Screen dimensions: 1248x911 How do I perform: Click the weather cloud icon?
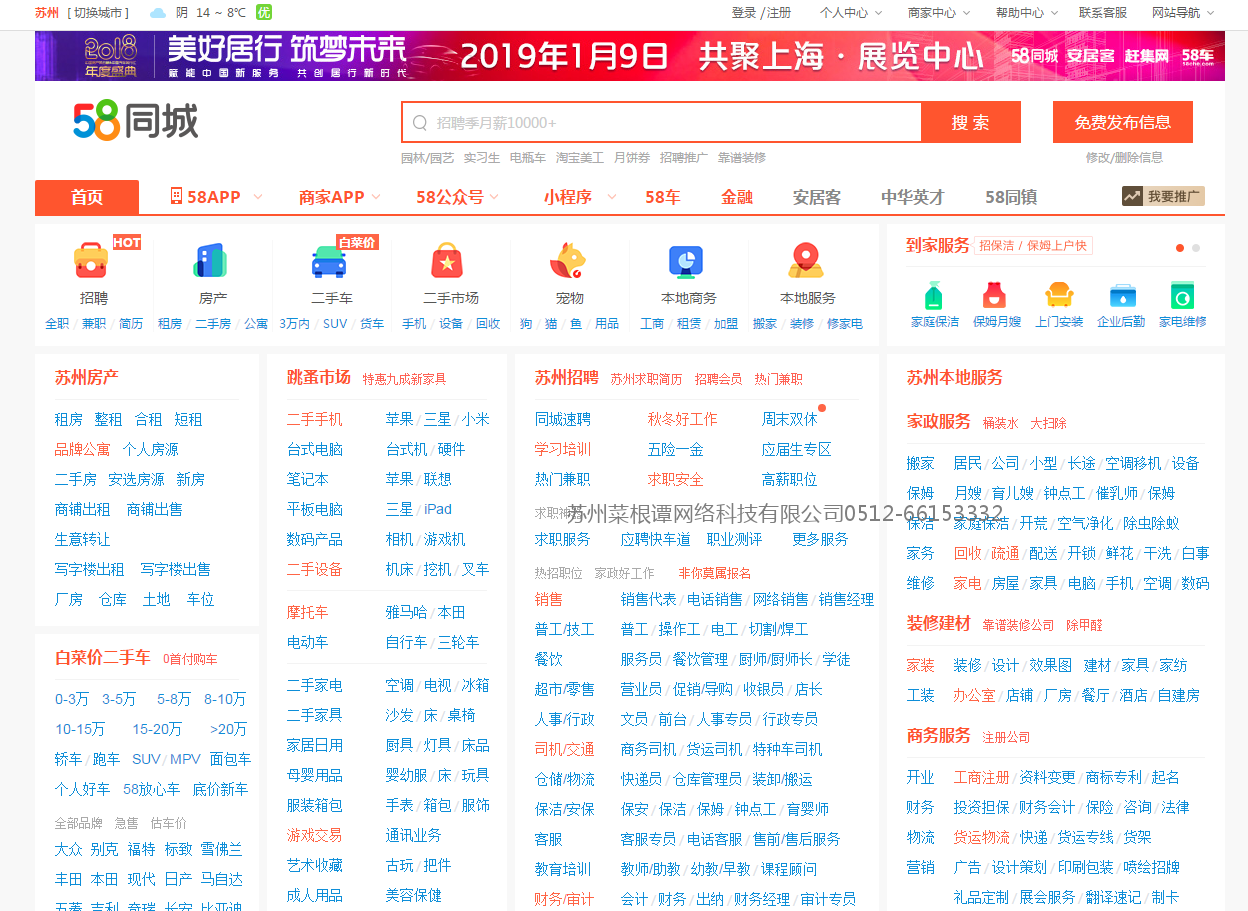click(158, 13)
